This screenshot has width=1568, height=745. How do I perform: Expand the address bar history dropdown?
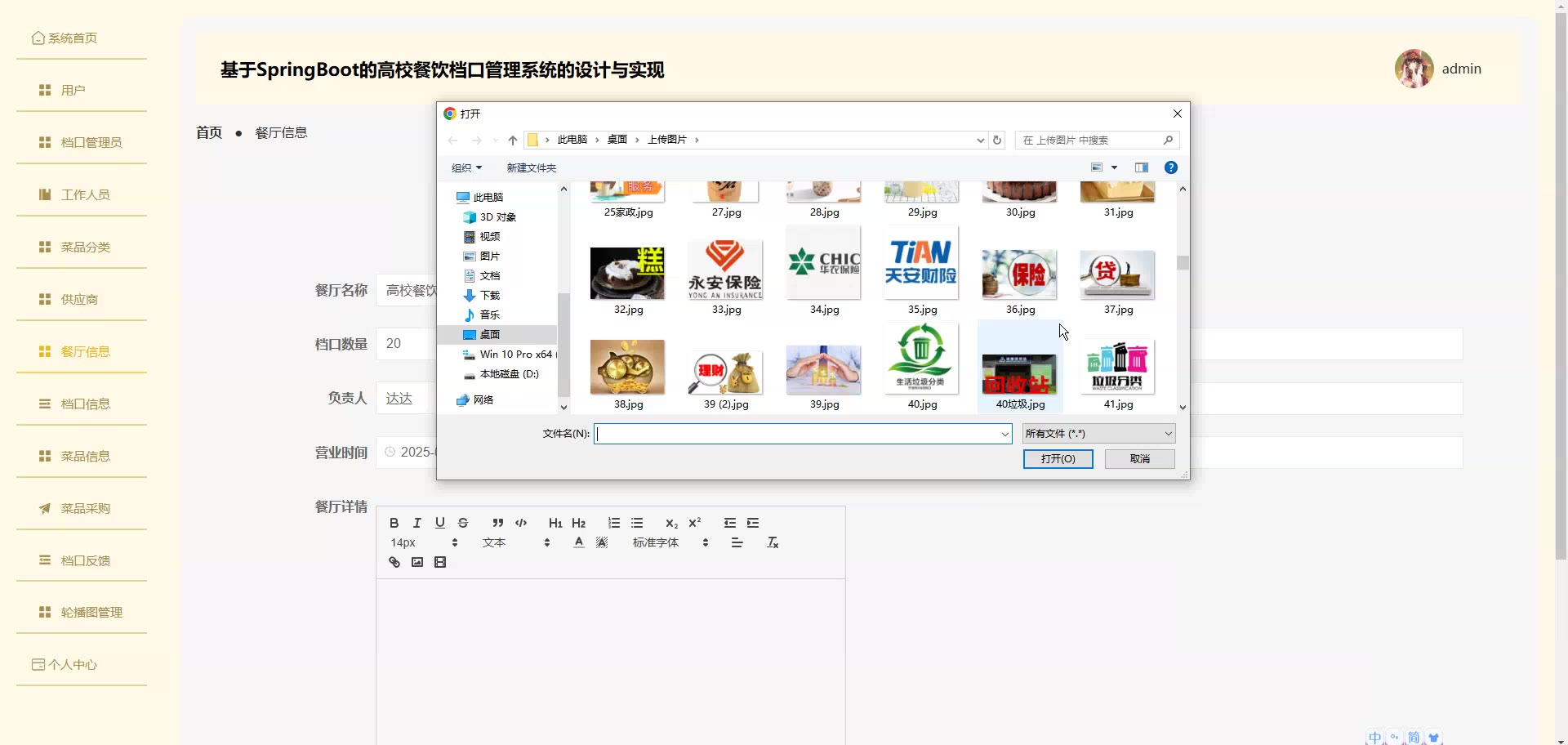point(980,140)
